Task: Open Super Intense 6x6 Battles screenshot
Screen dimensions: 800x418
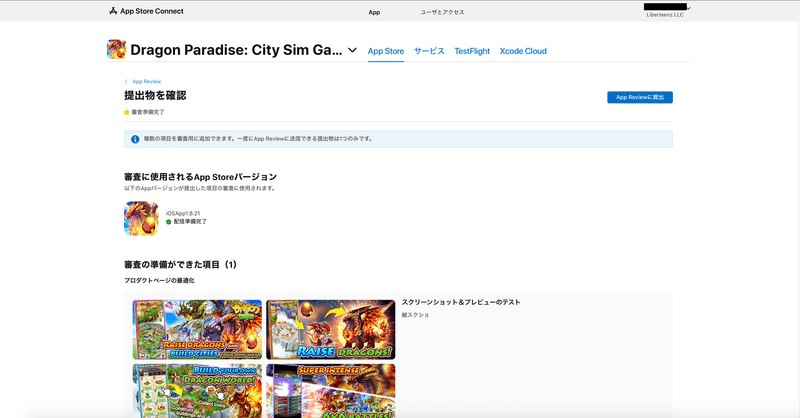Action: 331,391
